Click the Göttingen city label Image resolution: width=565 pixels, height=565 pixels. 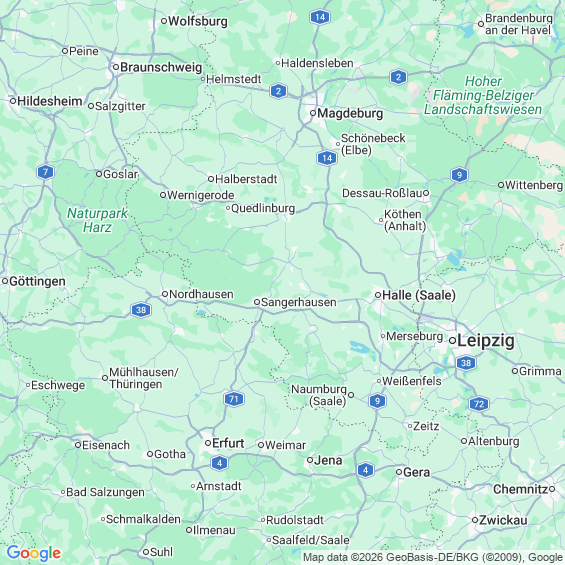pyautogui.click(x=37, y=281)
